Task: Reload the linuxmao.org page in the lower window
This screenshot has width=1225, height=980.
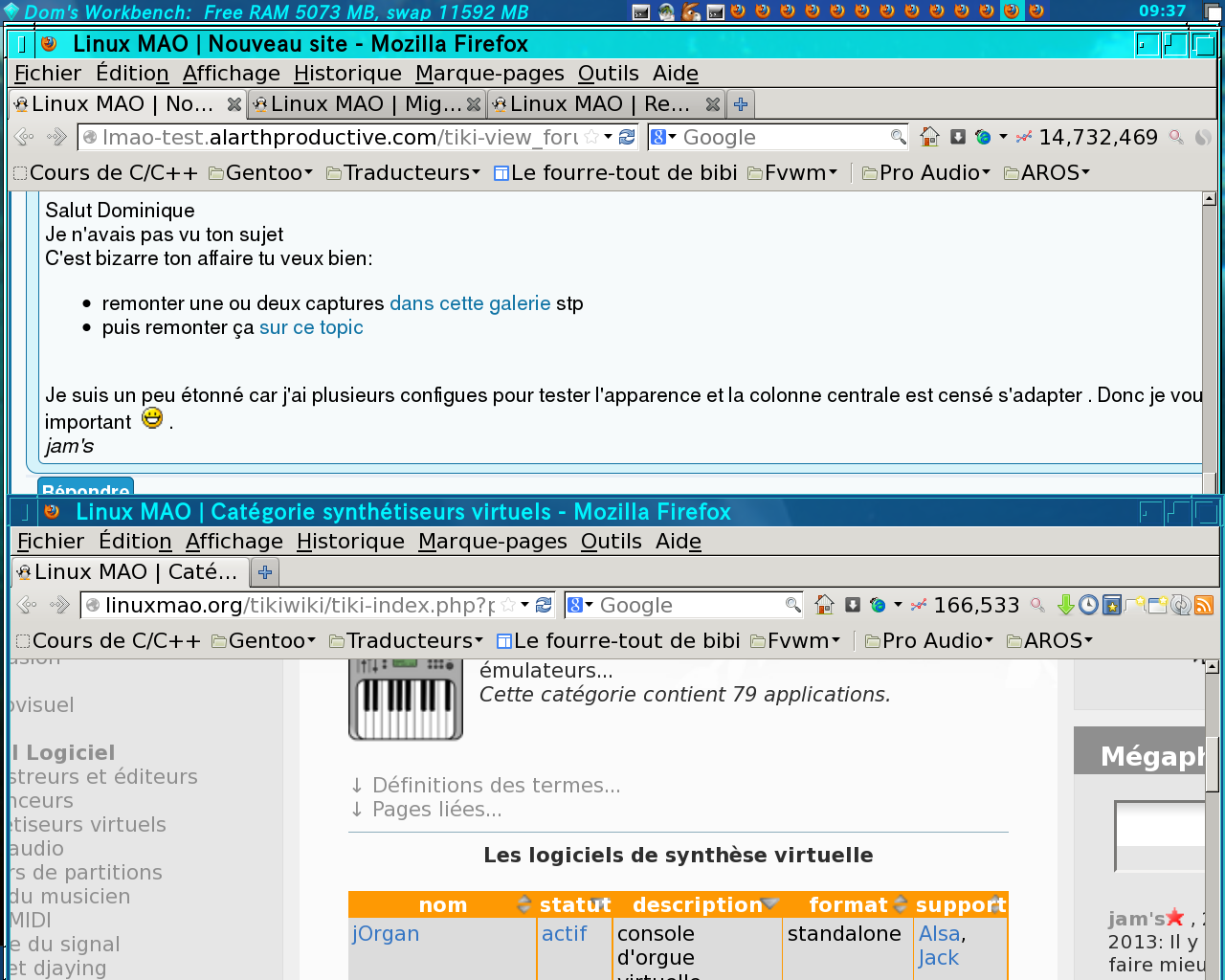Action: pos(544,606)
